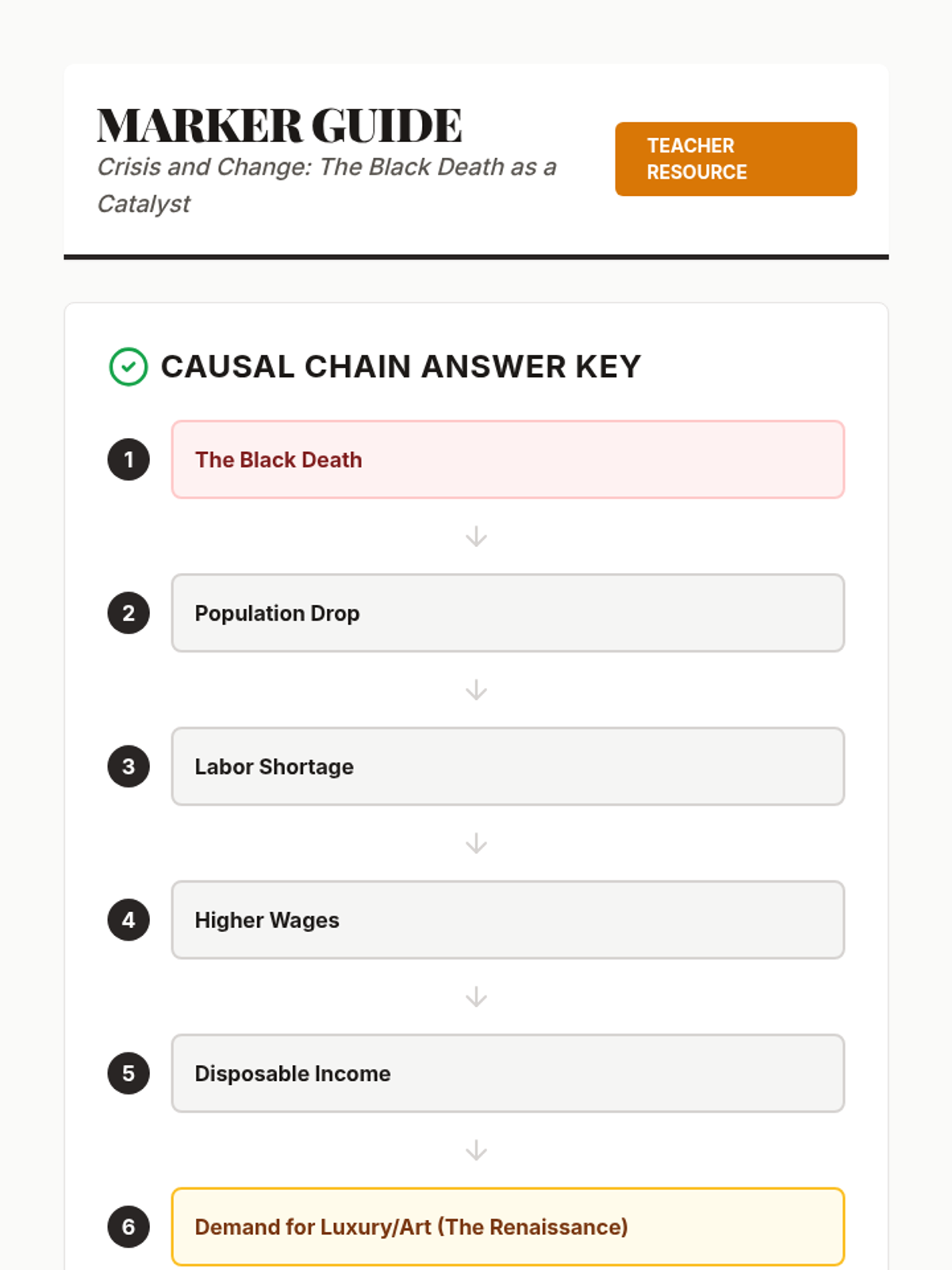Click arrow below The Black Death box
This screenshot has width=952, height=1270.
pyautogui.click(x=476, y=537)
